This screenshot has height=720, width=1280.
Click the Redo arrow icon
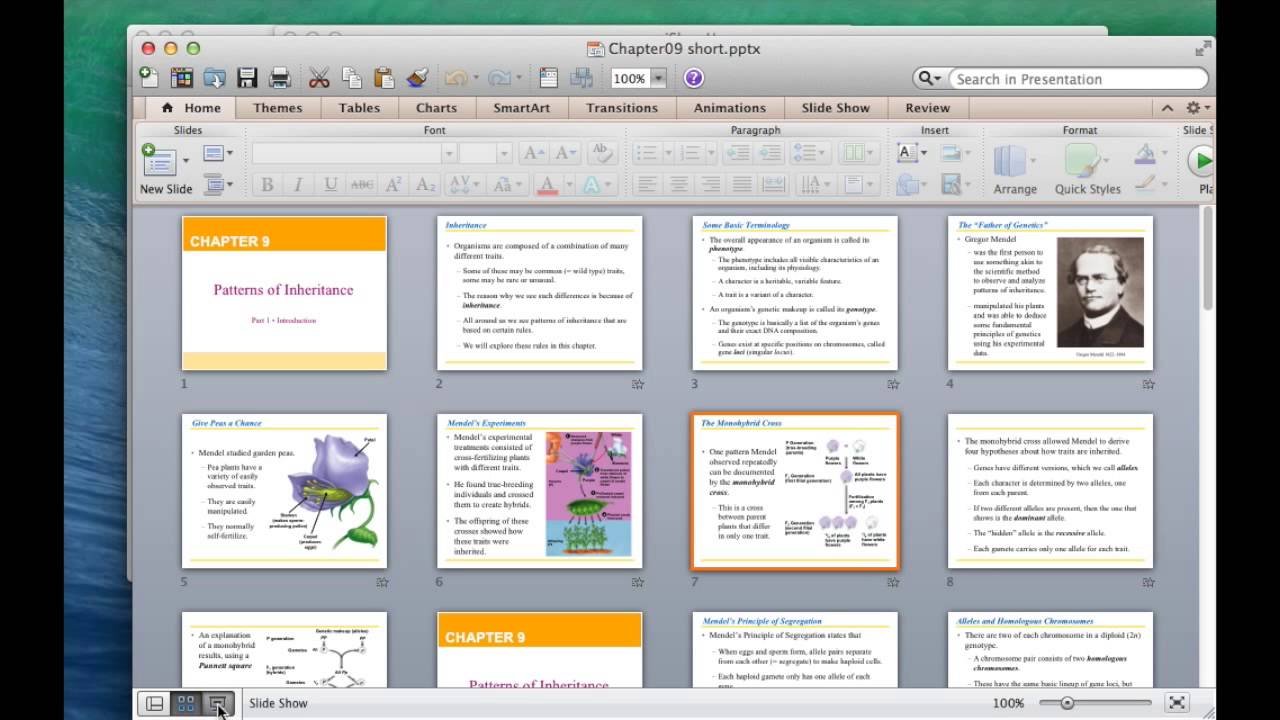499,78
